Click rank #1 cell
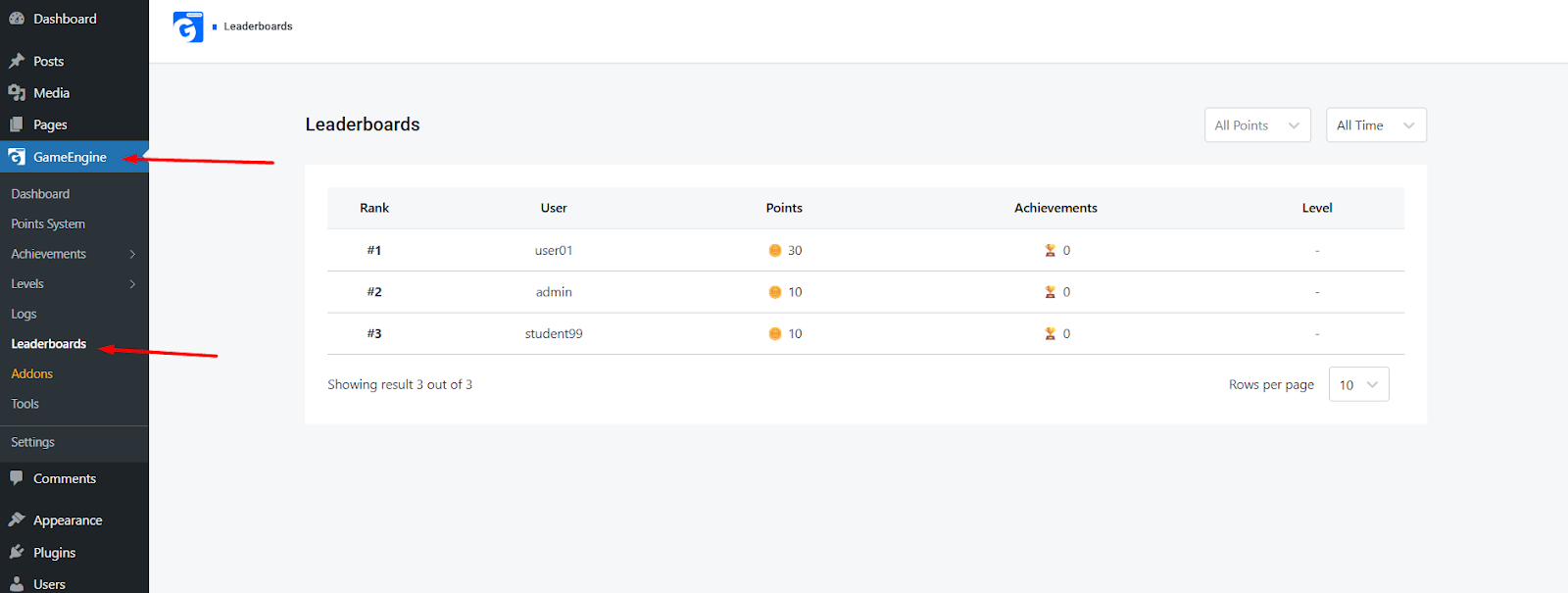1568x593 pixels. click(x=374, y=251)
